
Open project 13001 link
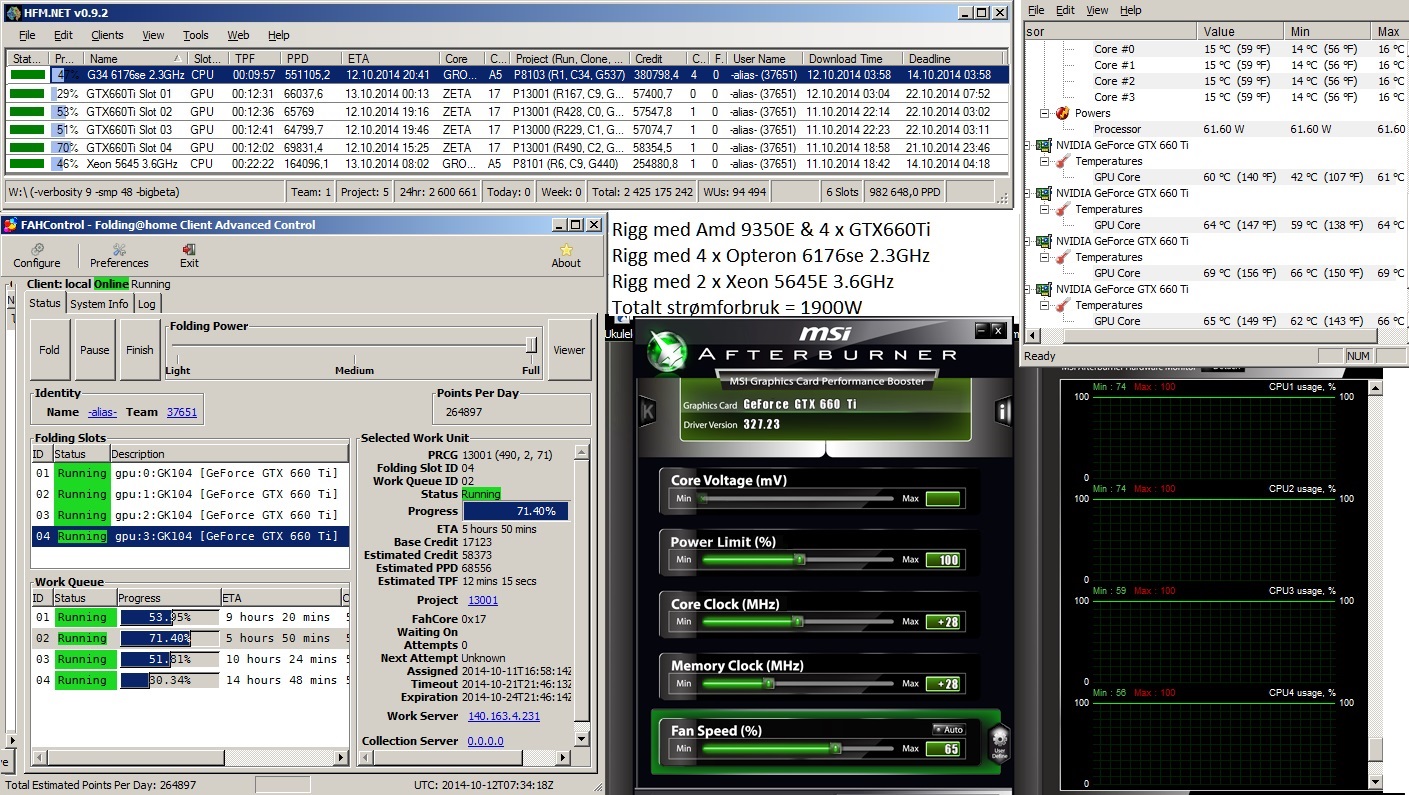[x=483, y=600]
